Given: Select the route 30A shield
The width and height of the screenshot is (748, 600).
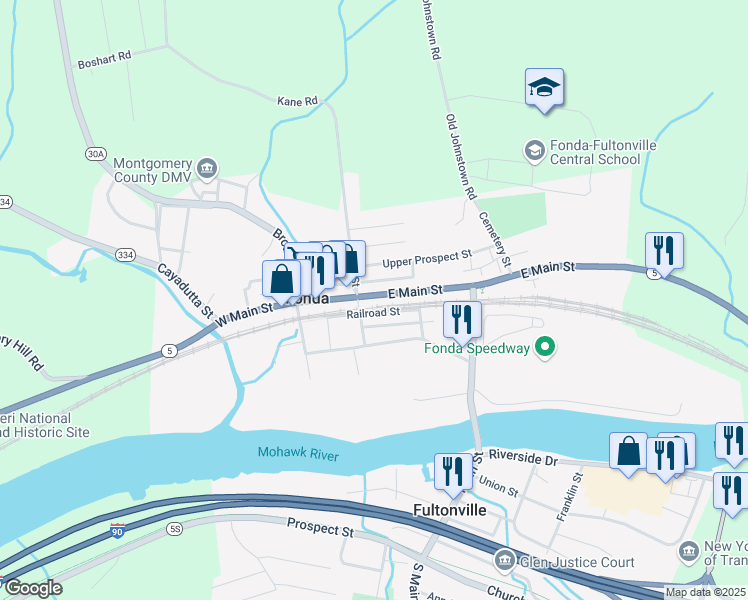Looking at the screenshot, I should pos(96,154).
